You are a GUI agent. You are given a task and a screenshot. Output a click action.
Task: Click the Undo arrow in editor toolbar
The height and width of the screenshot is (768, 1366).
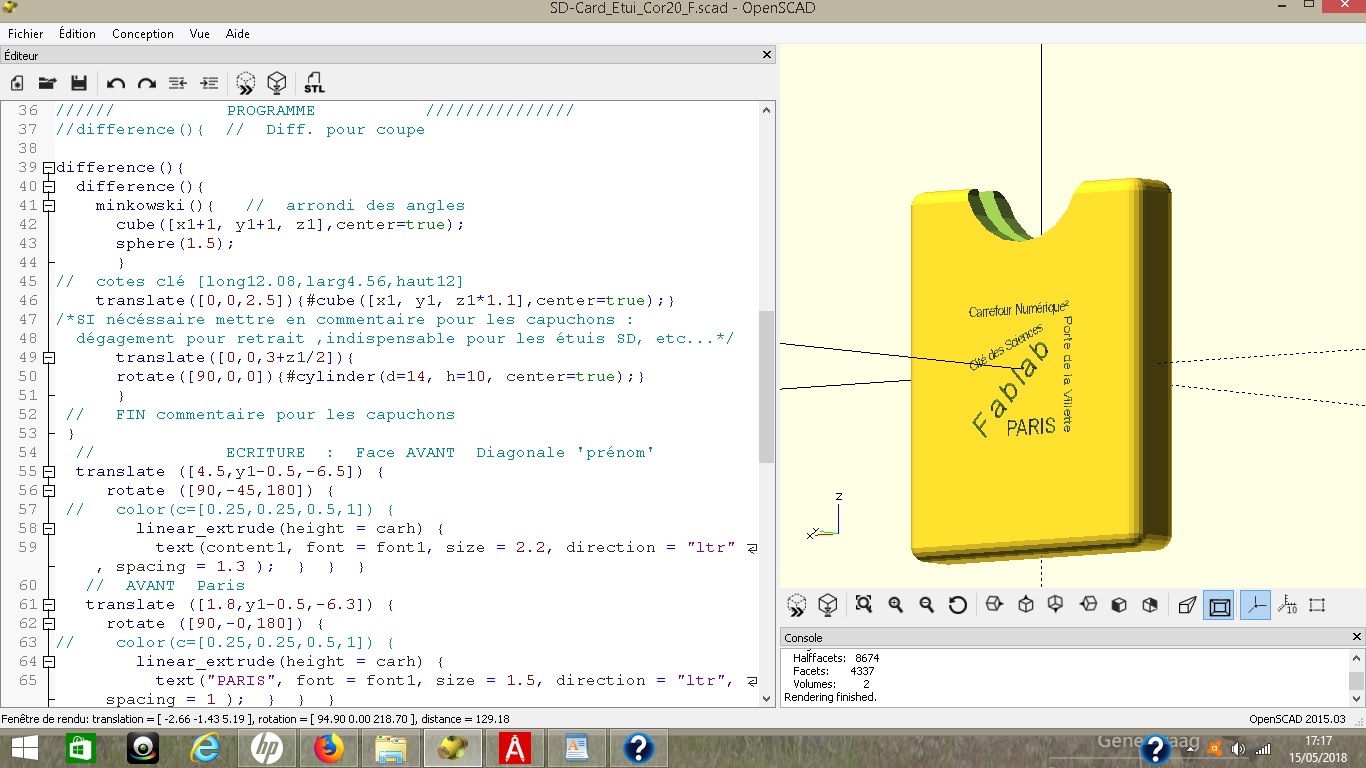click(x=116, y=83)
